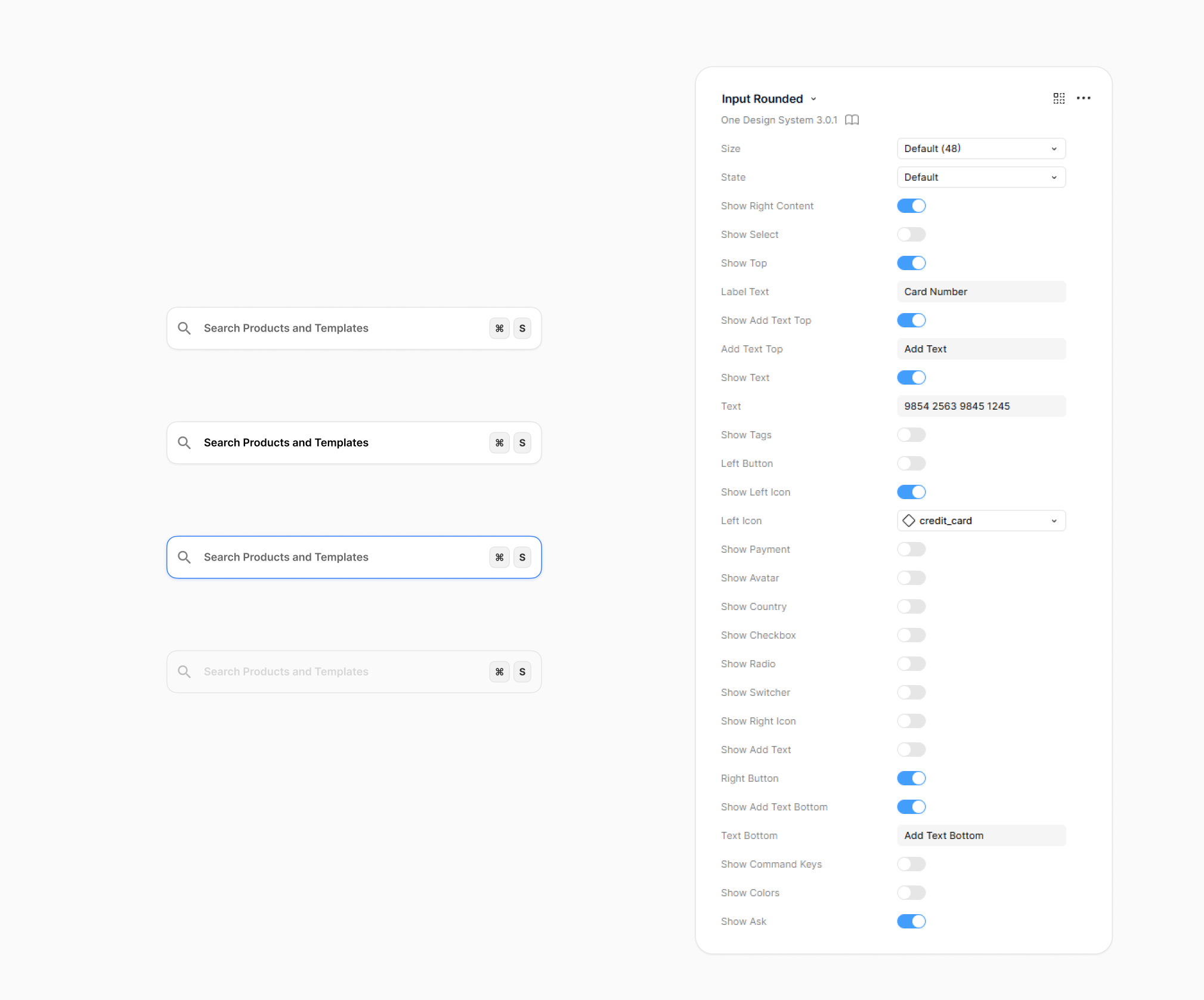Toggle the Show Colors switch on
The height and width of the screenshot is (1000, 1204).
[x=911, y=893]
